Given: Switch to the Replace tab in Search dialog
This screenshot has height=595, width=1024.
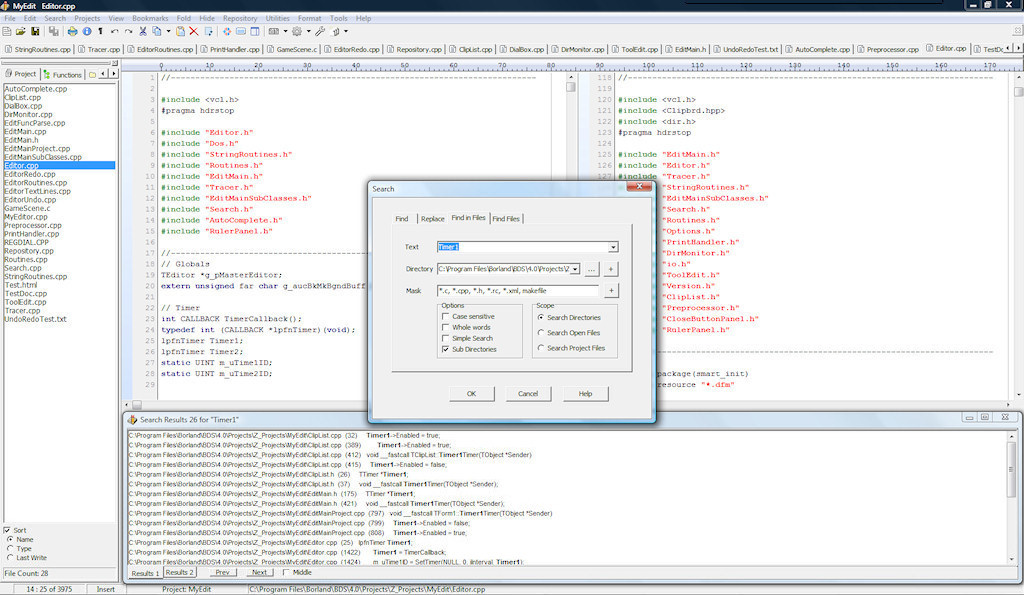Looking at the screenshot, I should coord(432,219).
